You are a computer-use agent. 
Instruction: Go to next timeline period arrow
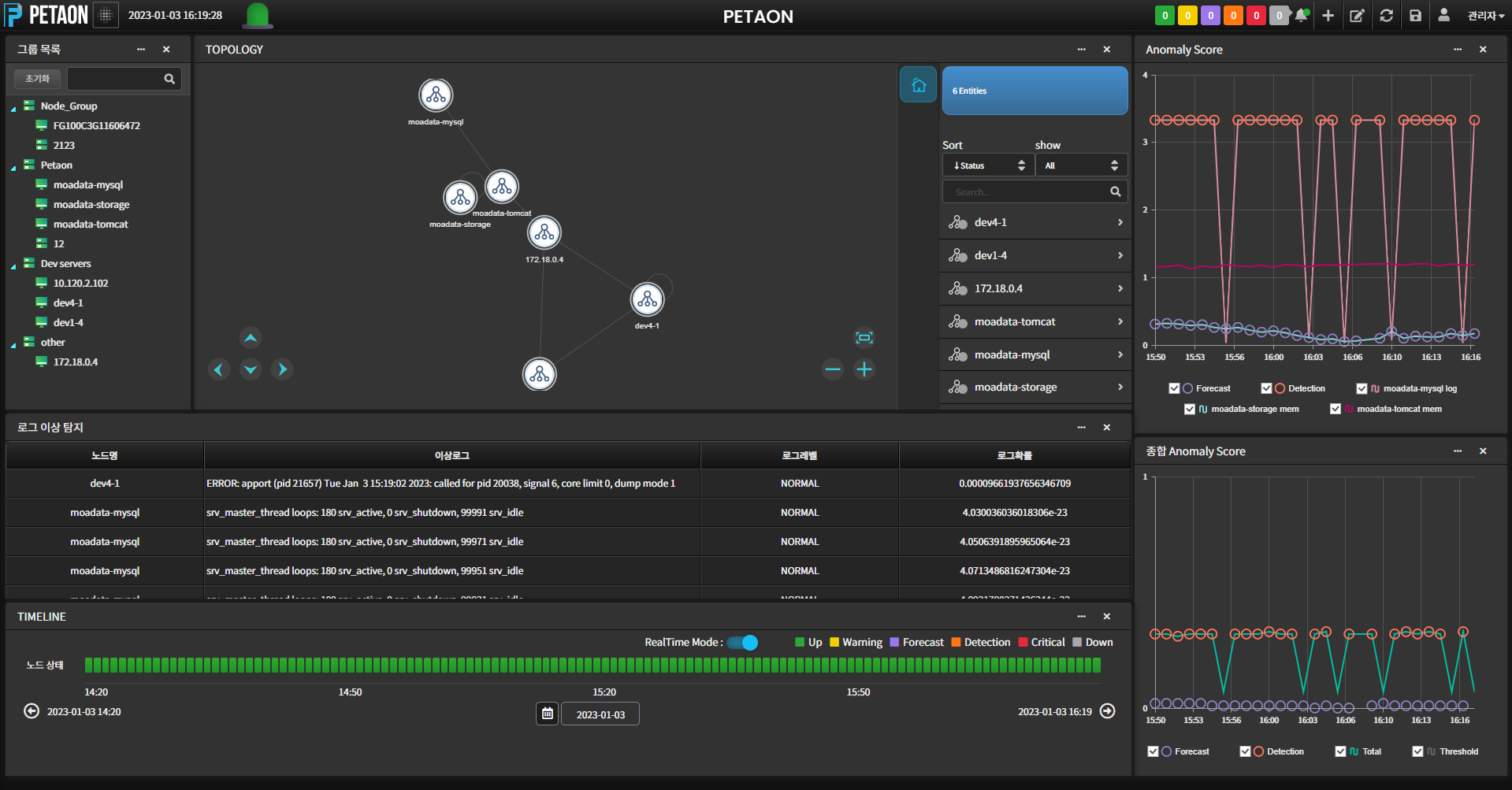point(1108,711)
